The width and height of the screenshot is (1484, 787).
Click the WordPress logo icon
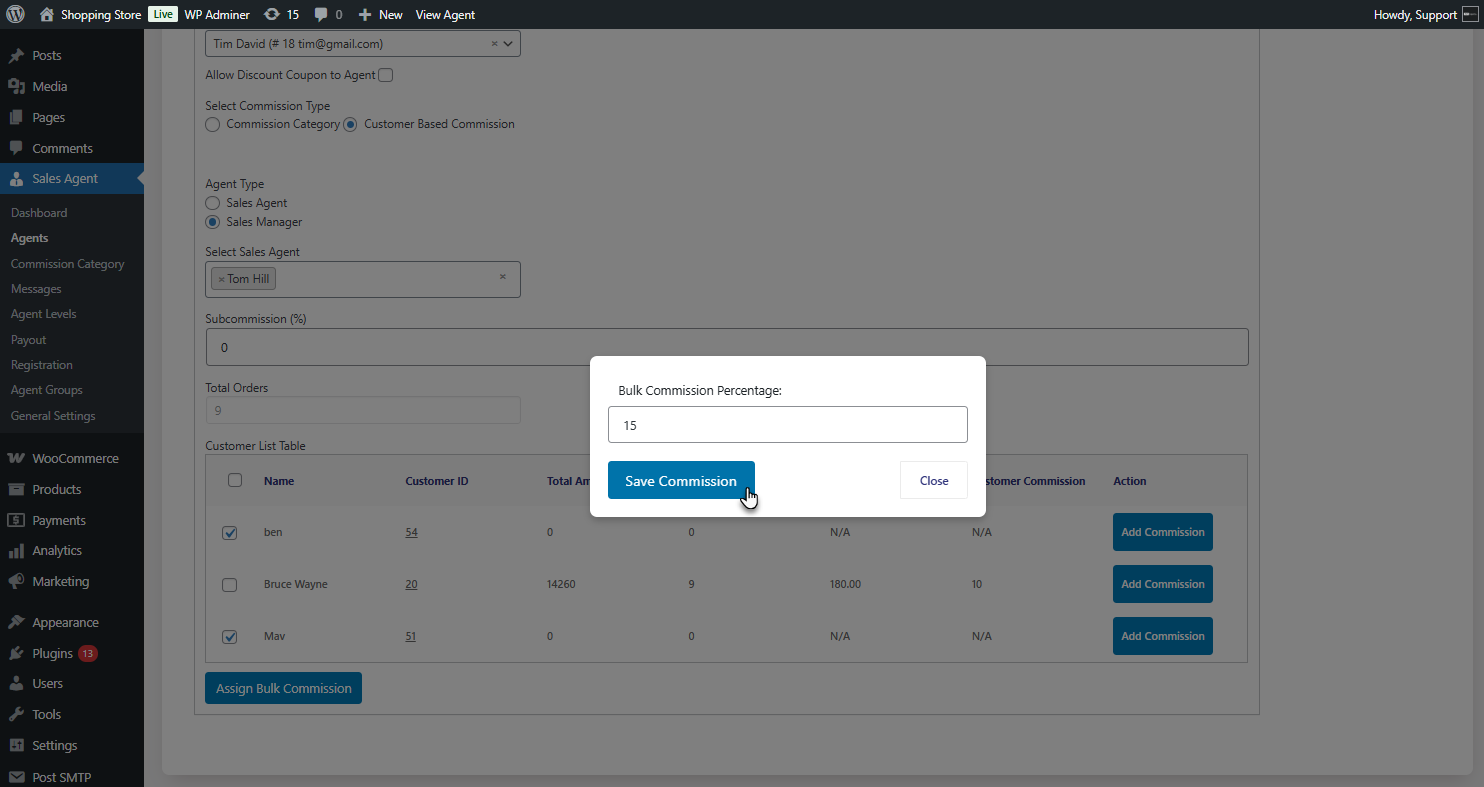tap(15, 14)
